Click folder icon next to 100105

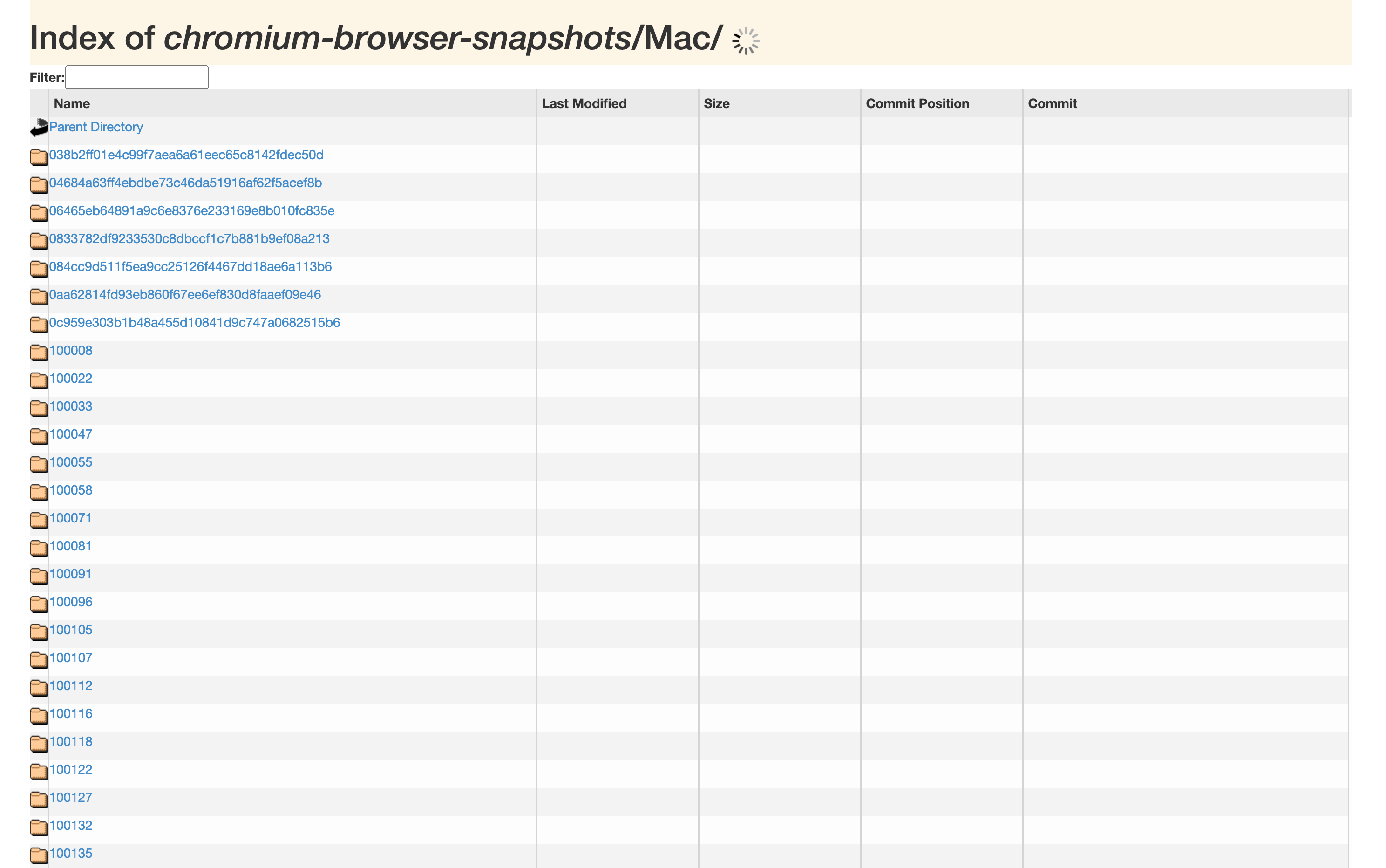pos(39,631)
